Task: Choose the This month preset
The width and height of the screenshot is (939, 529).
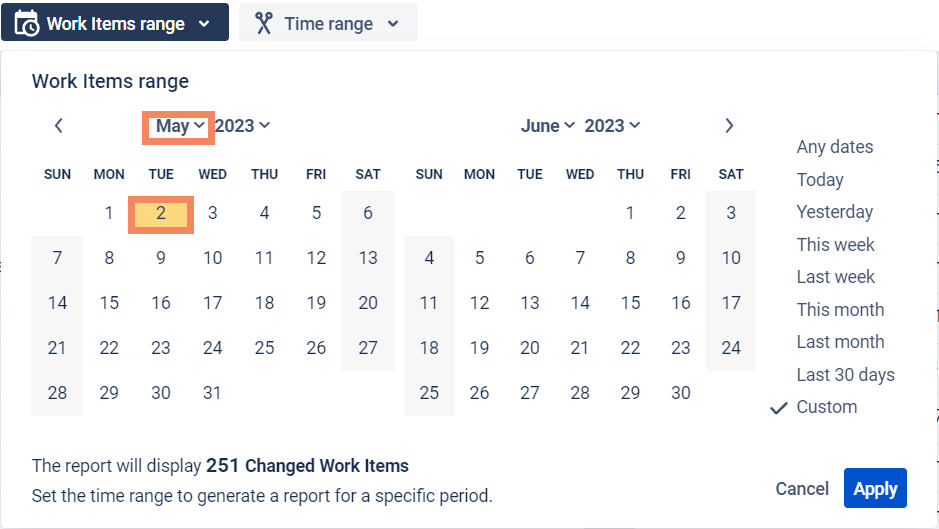Action: pyautogui.click(x=840, y=310)
